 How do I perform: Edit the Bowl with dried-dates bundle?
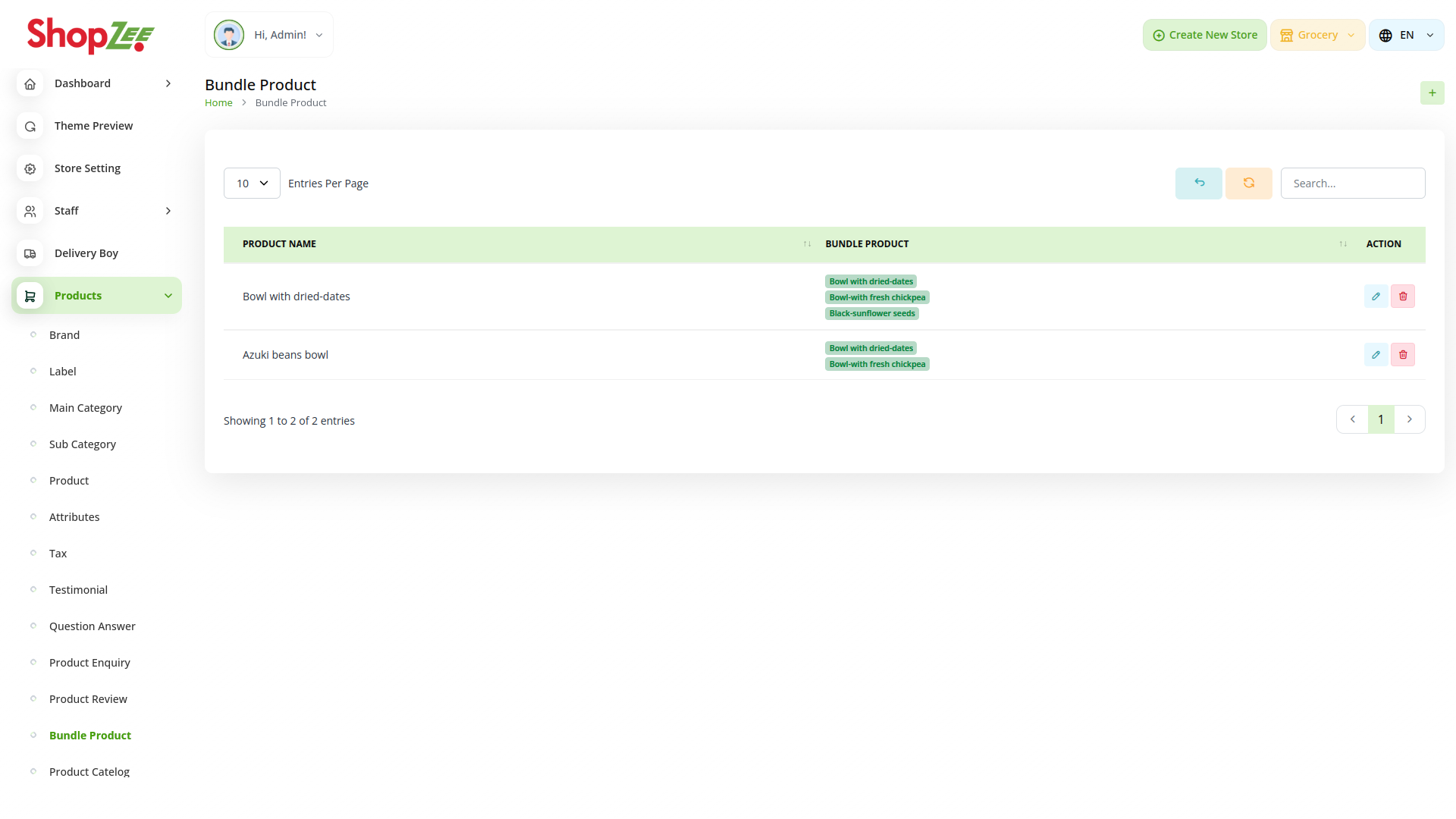[x=1376, y=297]
